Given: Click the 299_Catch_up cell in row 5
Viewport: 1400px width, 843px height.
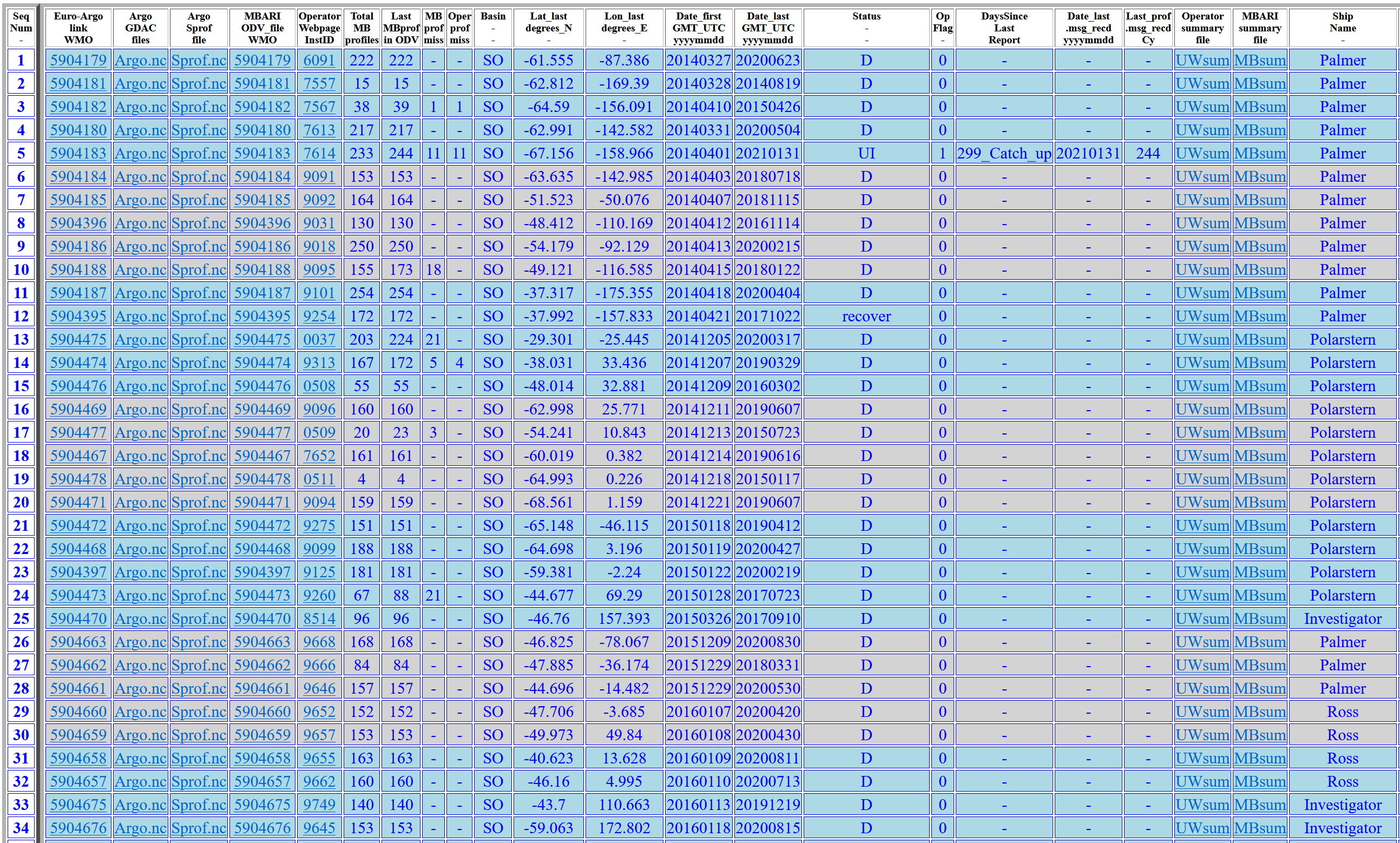Looking at the screenshot, I should [1003, 153].
